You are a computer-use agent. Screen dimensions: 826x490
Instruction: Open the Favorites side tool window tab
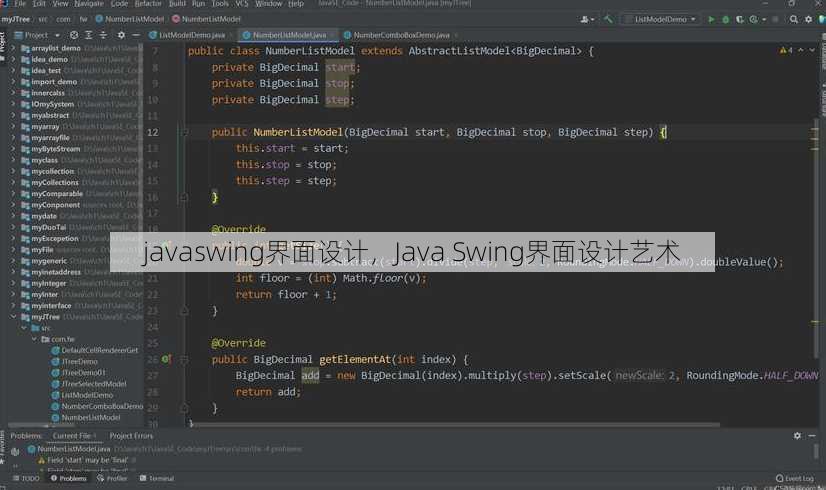[x=3, y=448]
